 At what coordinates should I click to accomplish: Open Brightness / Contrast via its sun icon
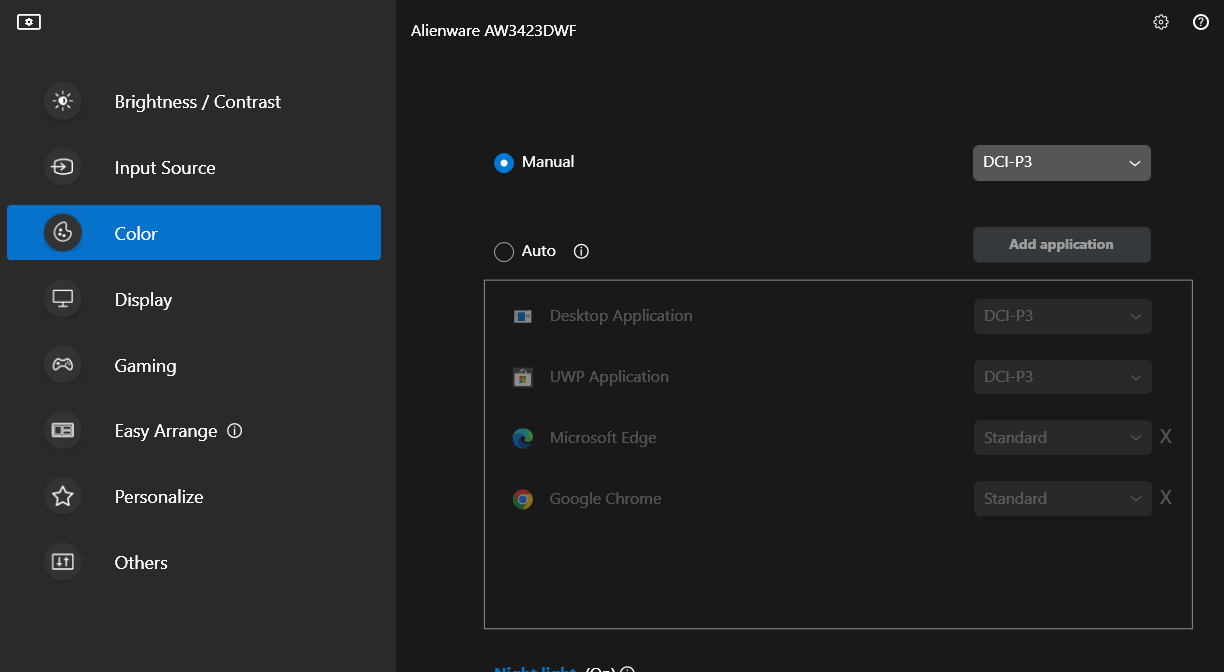(x=63, y=101)
